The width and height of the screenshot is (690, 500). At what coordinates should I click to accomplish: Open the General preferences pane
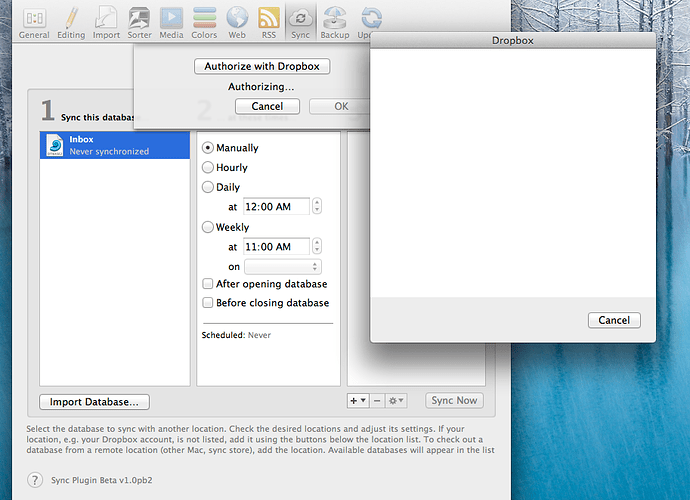[x=34, y=23]
